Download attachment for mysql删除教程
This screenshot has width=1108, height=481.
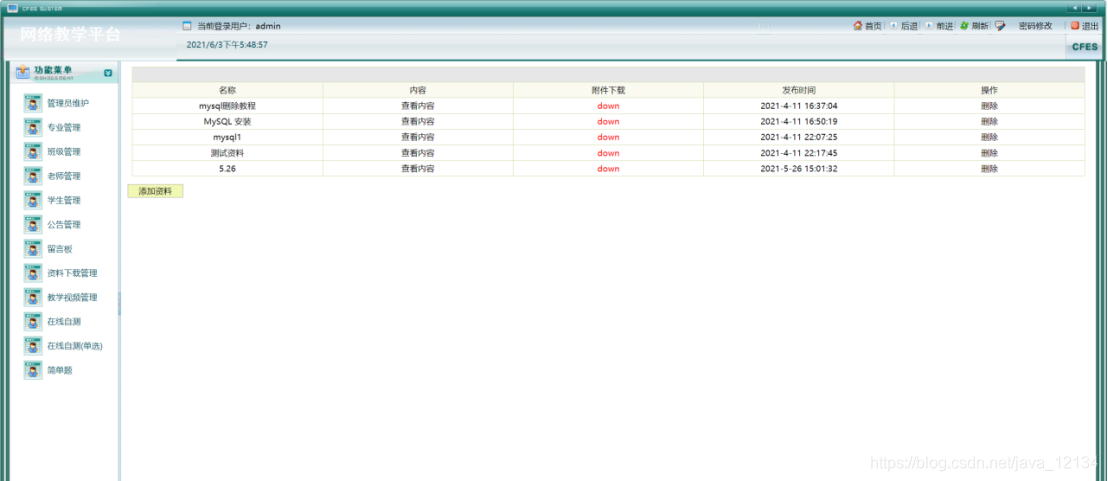608,106
